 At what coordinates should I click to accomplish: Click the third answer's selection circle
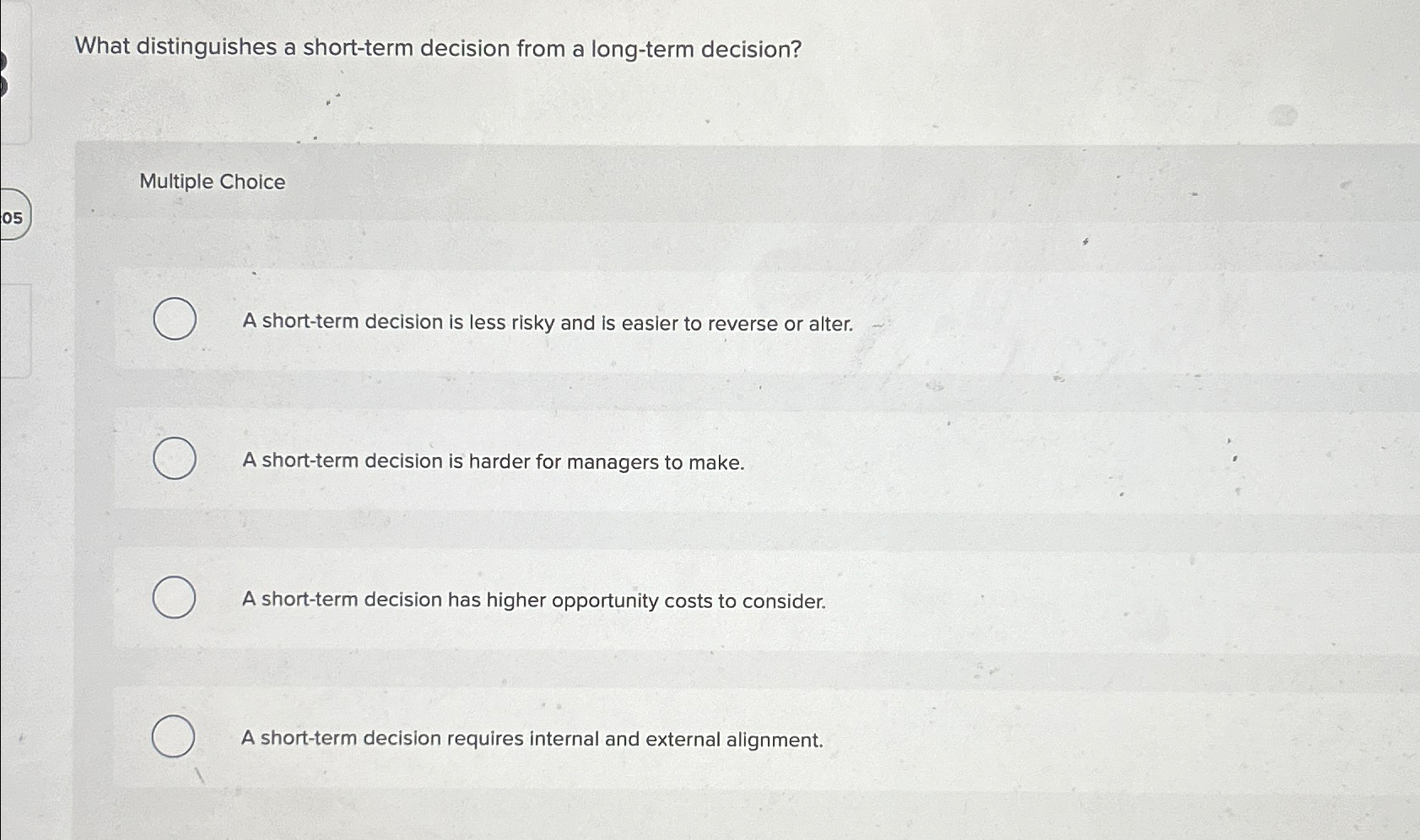coord(174,597)
